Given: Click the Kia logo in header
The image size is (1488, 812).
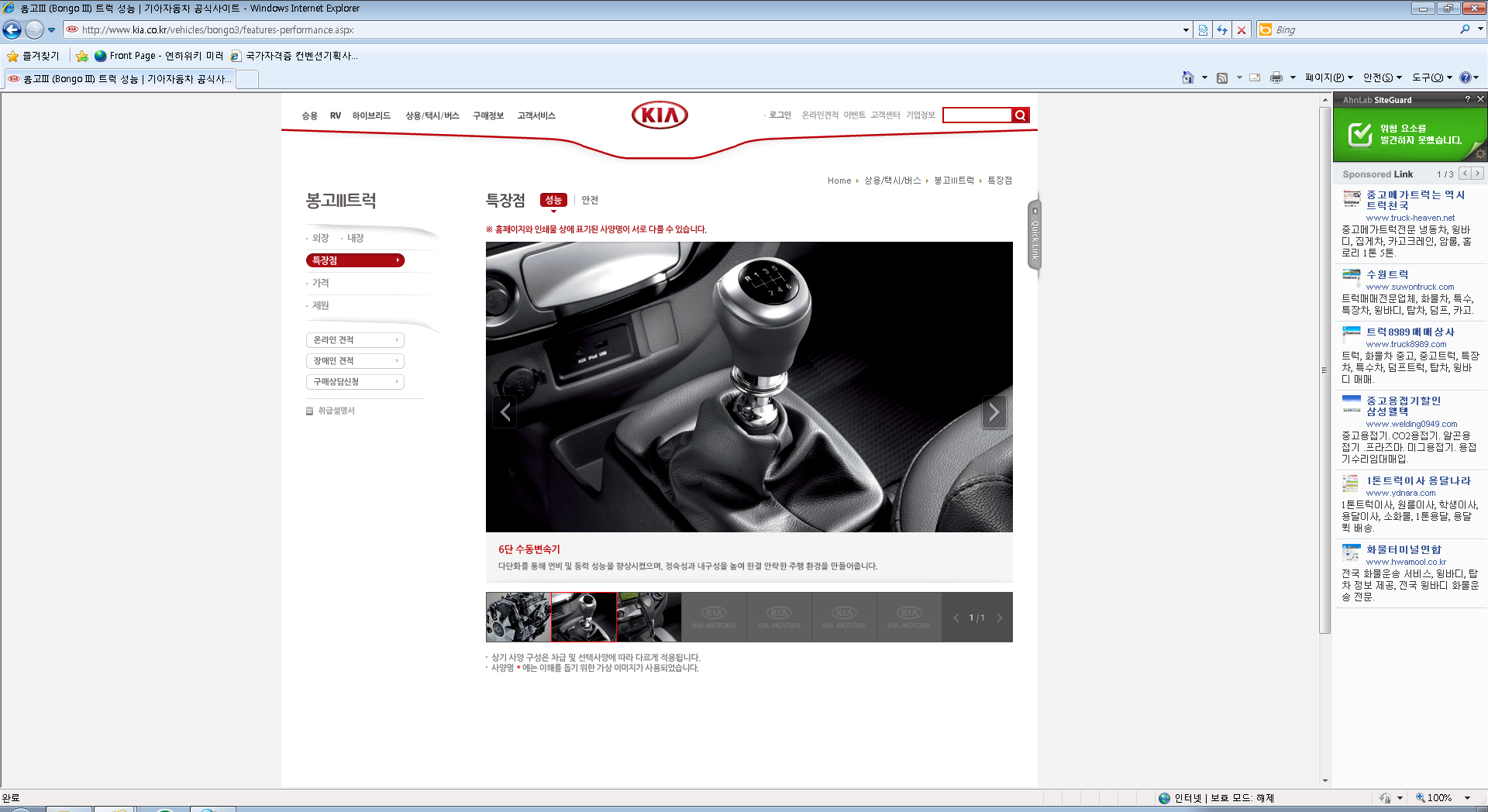Looking at the screenshot, I should click(x=660, y=115).
